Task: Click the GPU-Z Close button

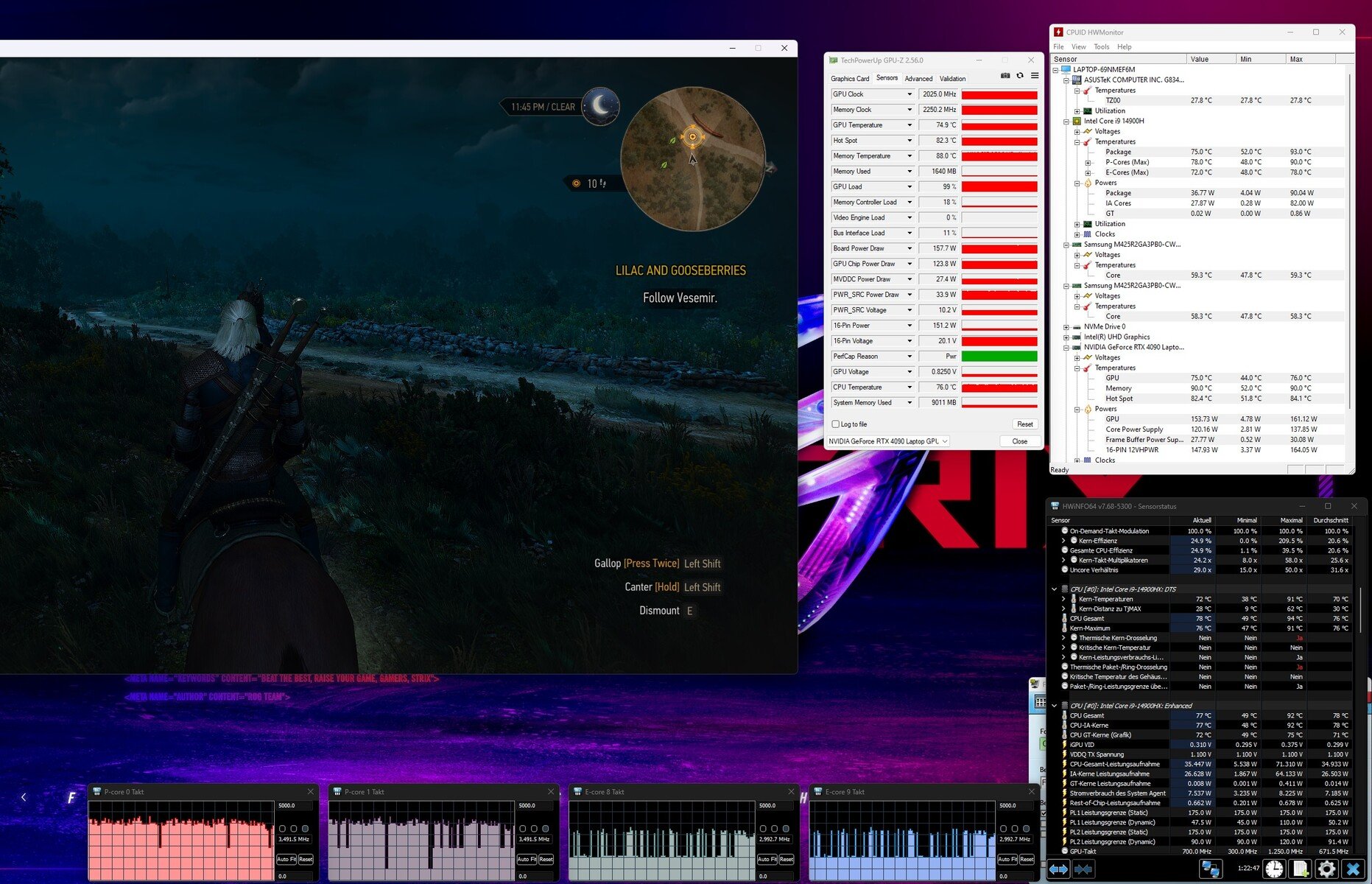Action: [x=1019, y=441]
